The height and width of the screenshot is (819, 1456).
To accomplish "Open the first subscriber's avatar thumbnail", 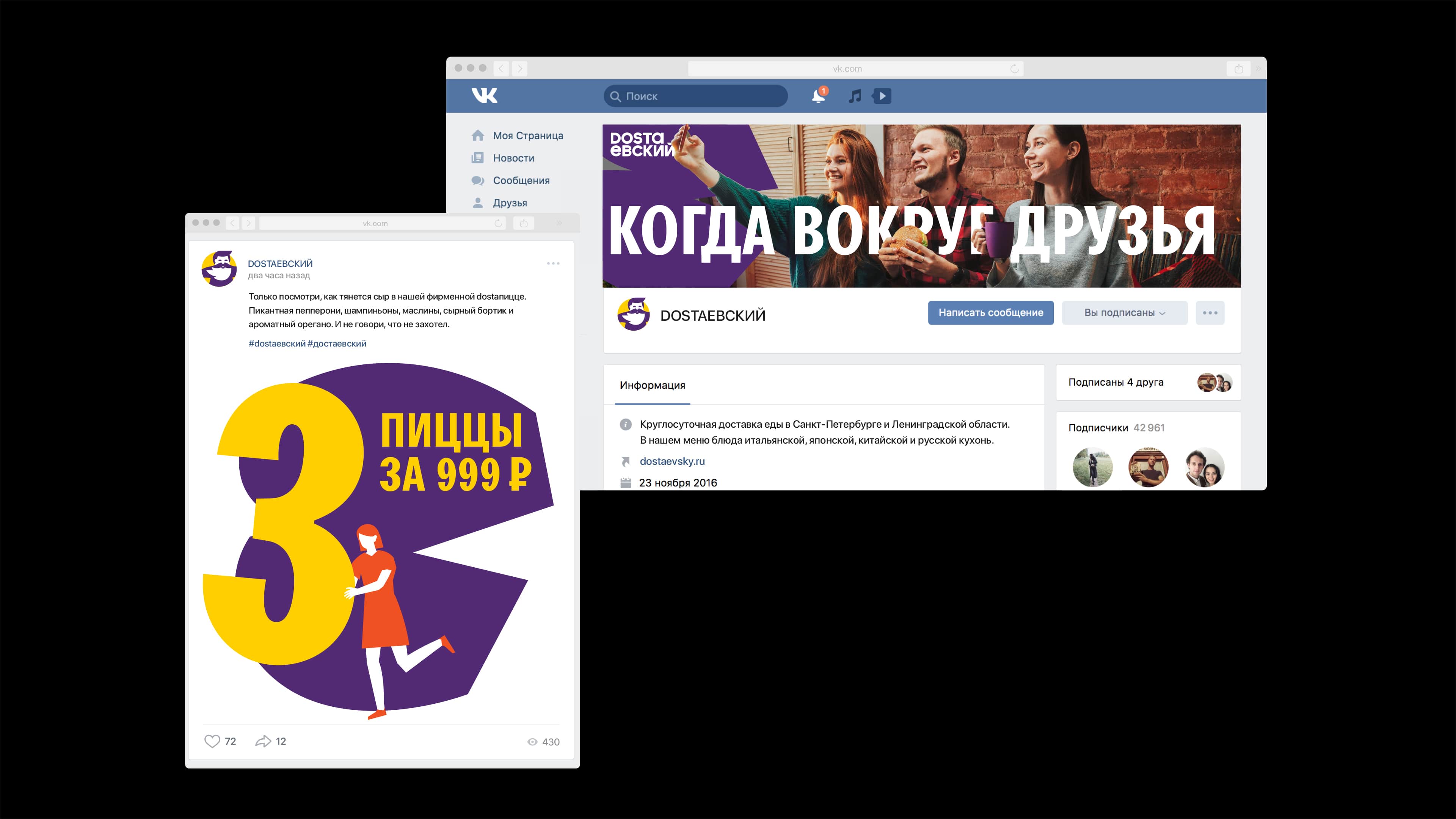I will point(1092,467).
